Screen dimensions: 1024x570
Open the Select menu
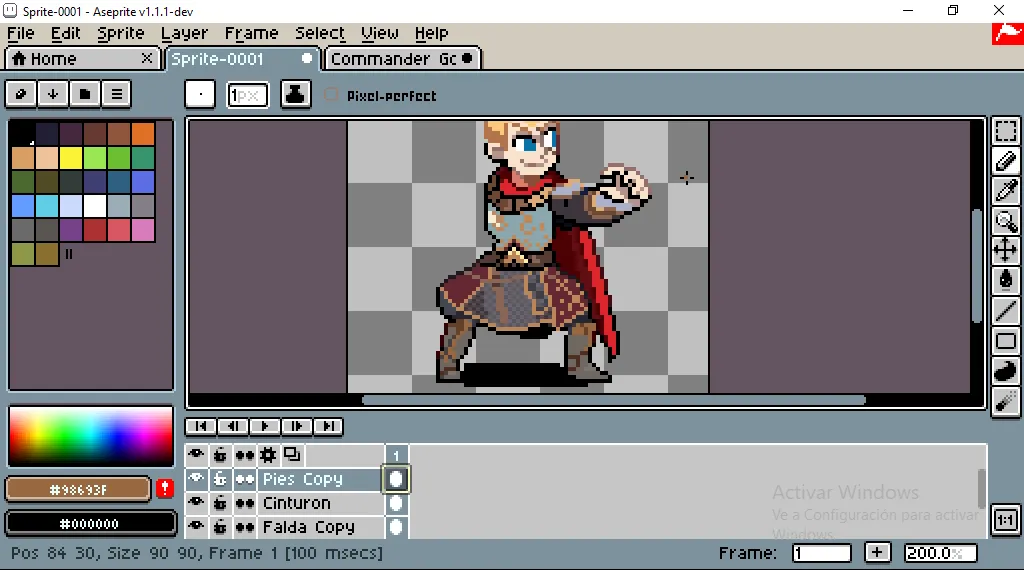(x=320, y=33)
